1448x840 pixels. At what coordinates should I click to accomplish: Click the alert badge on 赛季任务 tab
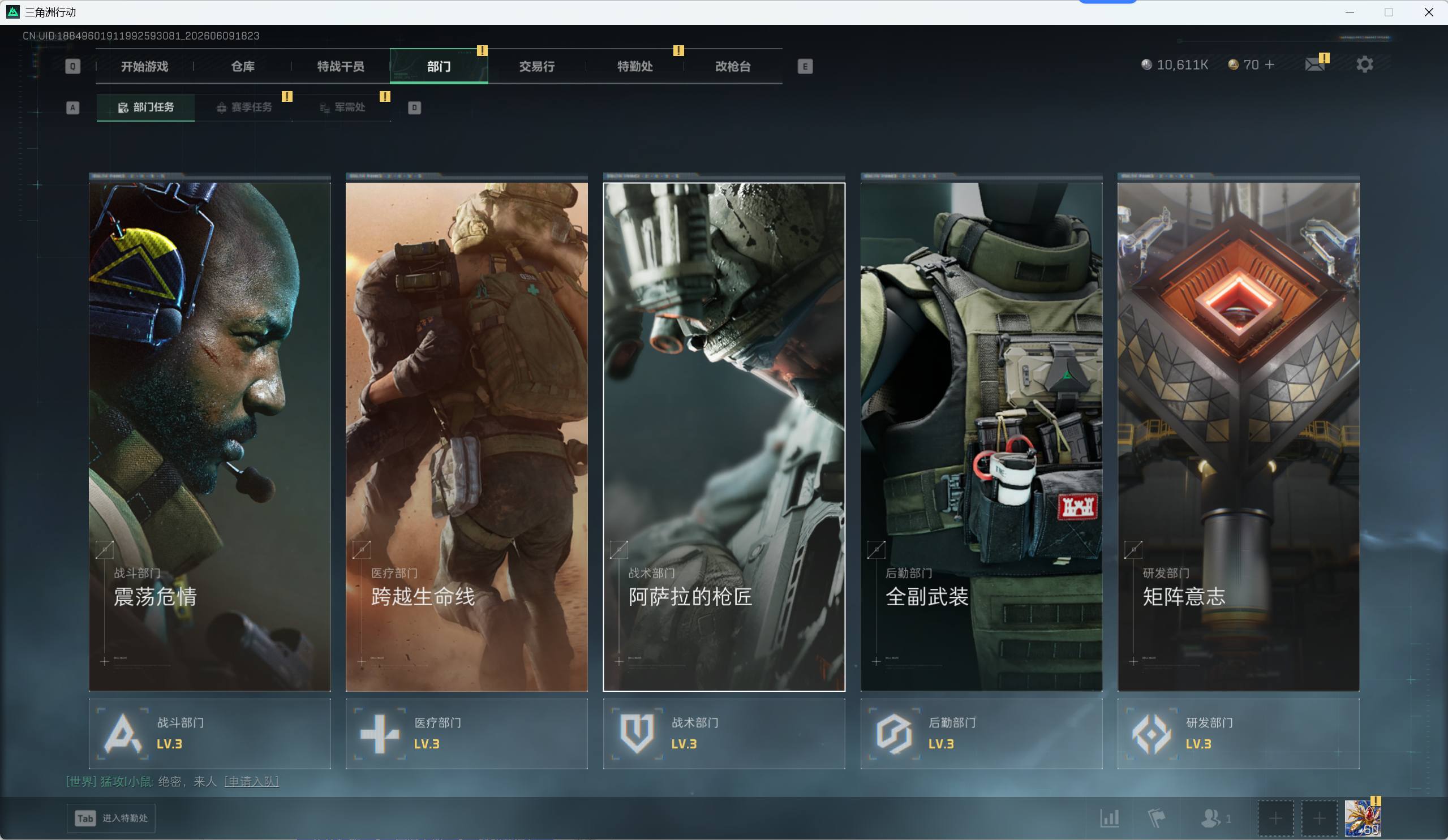(x=287, y=97)
